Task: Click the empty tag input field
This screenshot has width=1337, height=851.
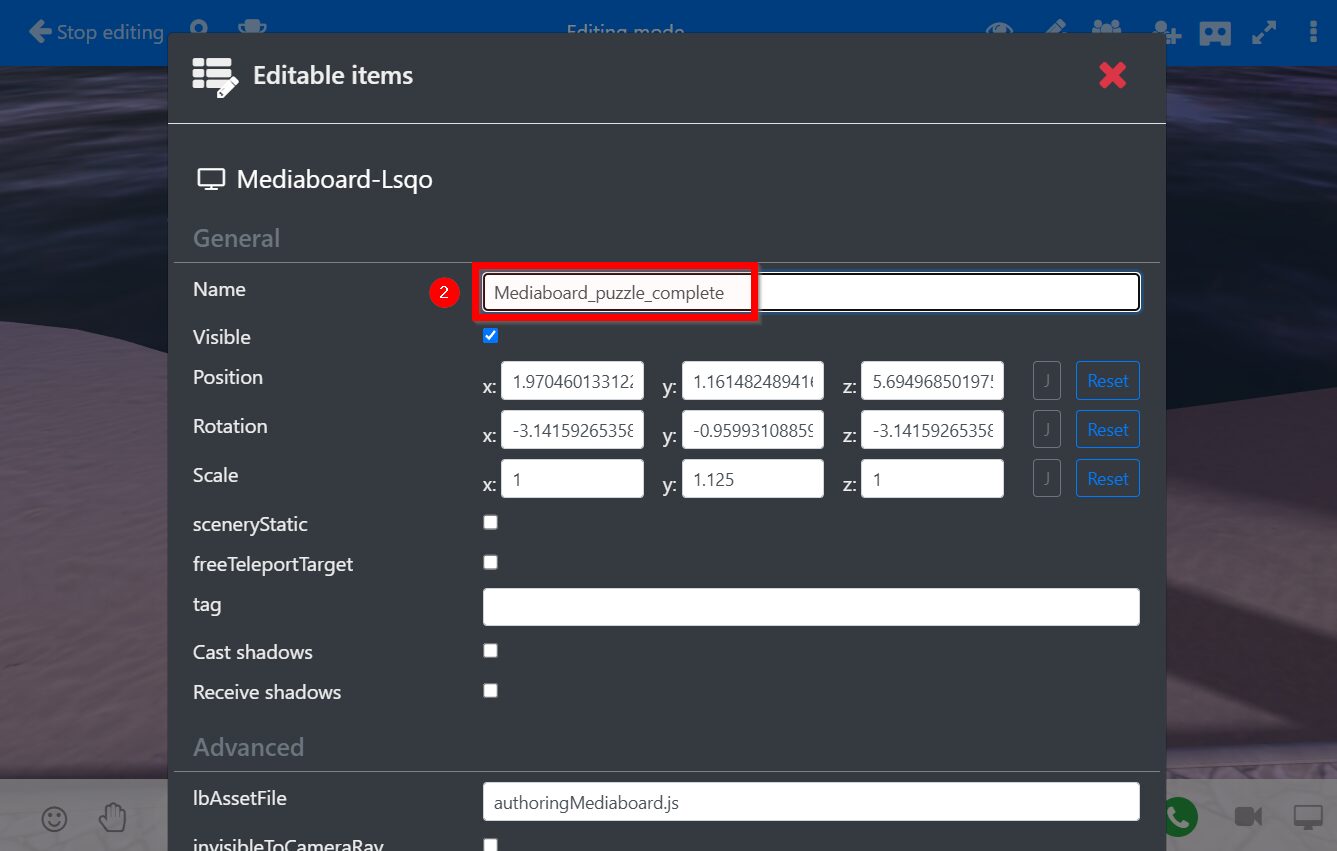Action: [x=811, y=607]
